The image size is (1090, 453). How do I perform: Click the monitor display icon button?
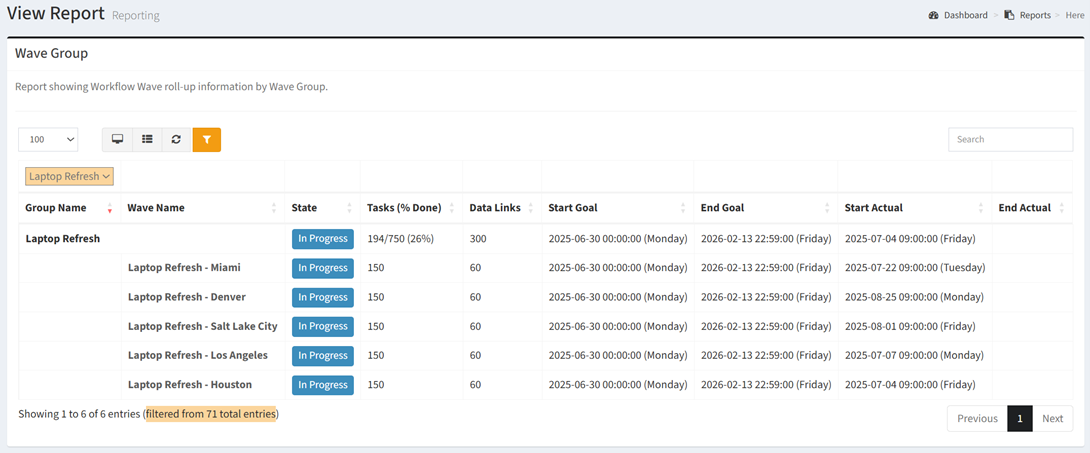click(x=117, y=140)
